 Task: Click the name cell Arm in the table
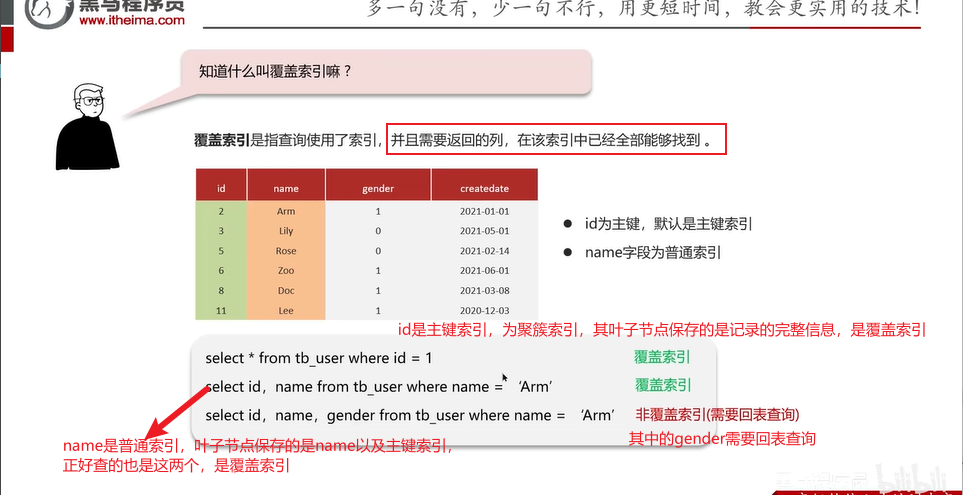pyautogui.click(x=286, y=211)
